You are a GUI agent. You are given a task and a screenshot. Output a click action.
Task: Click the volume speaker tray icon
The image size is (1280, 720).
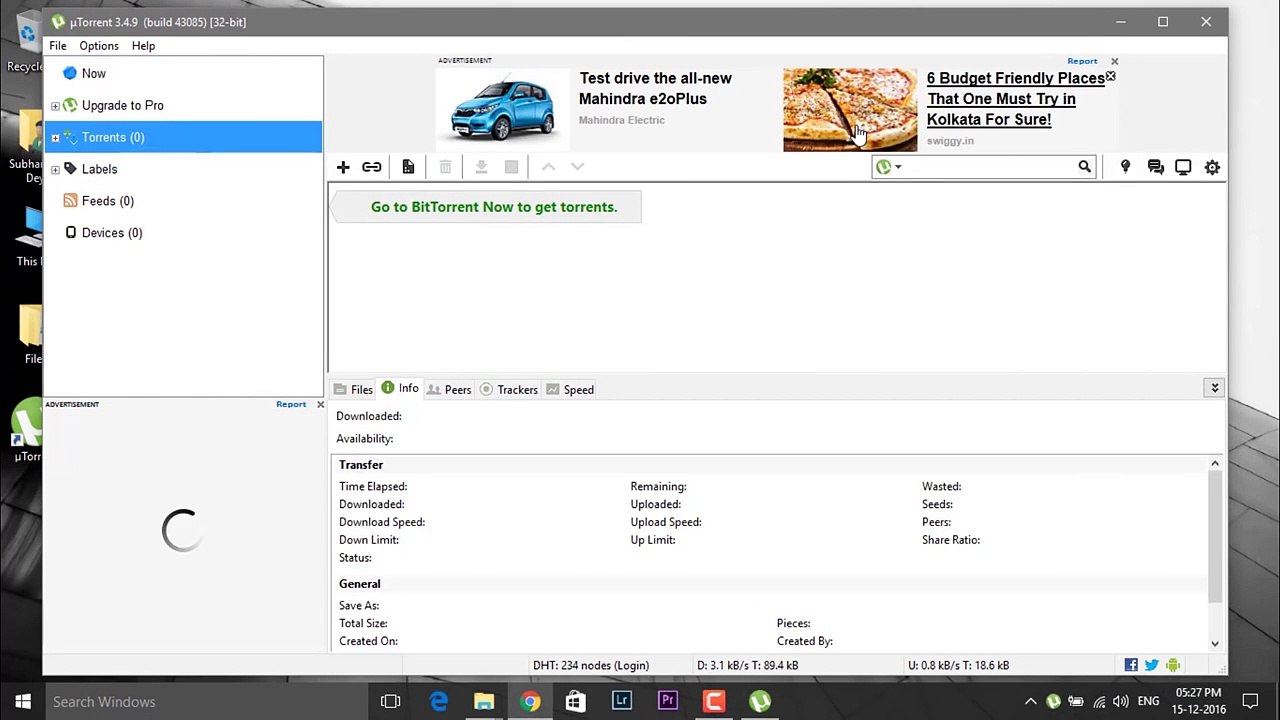point(1121,702)
